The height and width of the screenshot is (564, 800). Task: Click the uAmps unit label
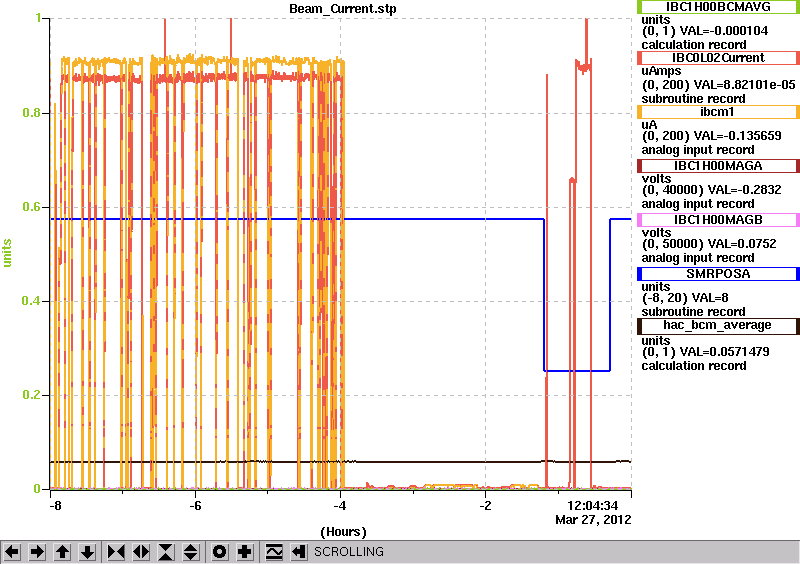click(661, 72)
